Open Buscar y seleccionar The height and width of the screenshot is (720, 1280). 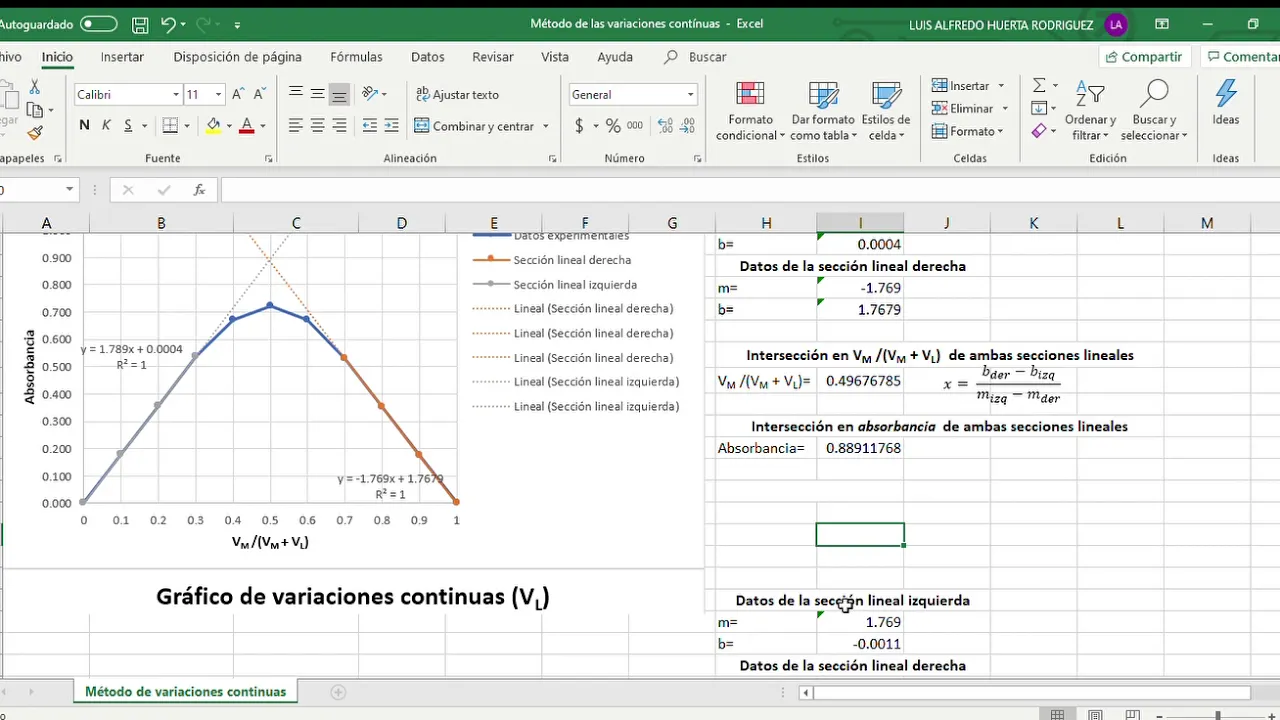1154,111
